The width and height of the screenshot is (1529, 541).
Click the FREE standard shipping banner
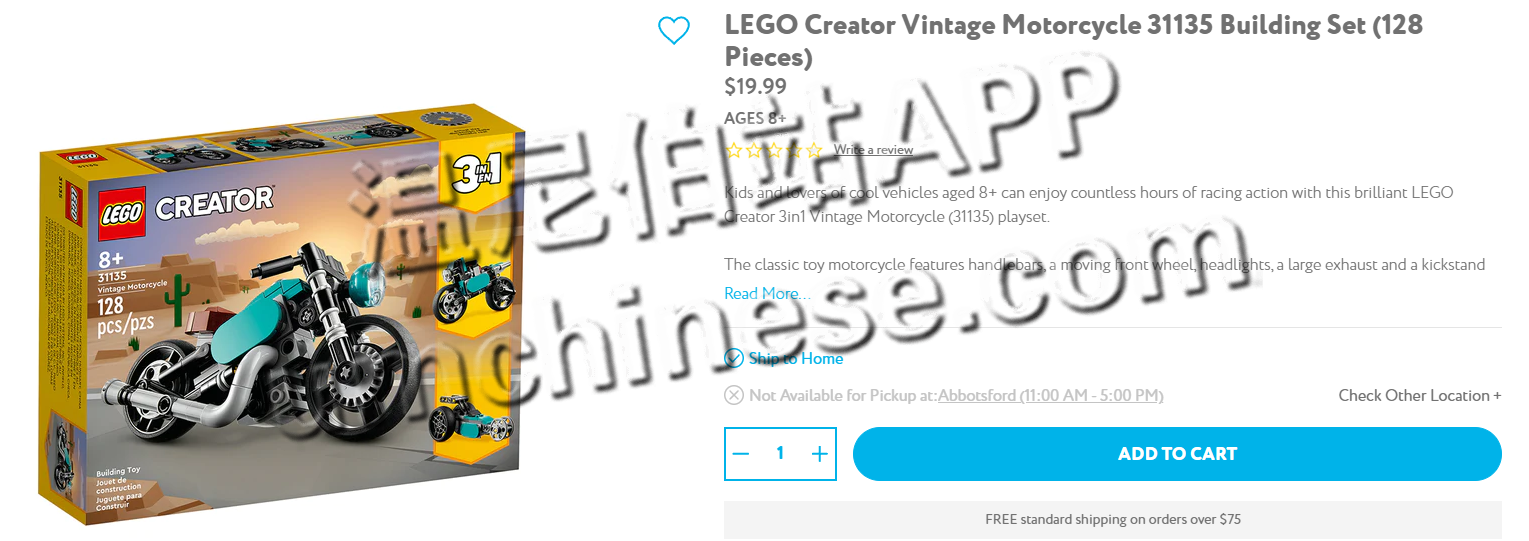coord(1113,519)
